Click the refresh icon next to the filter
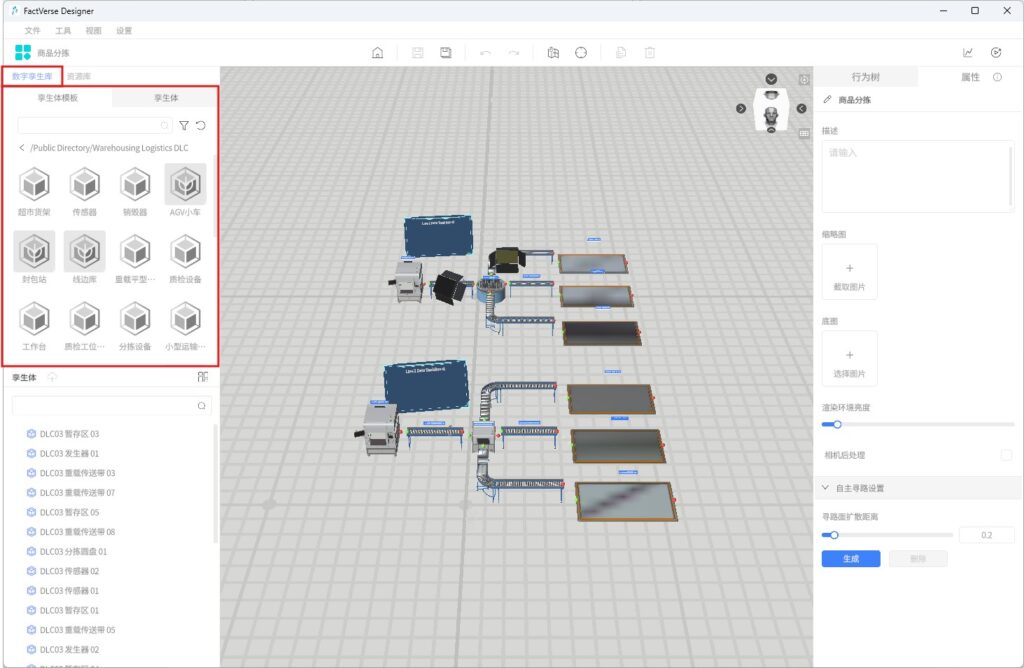 point(201,126)
